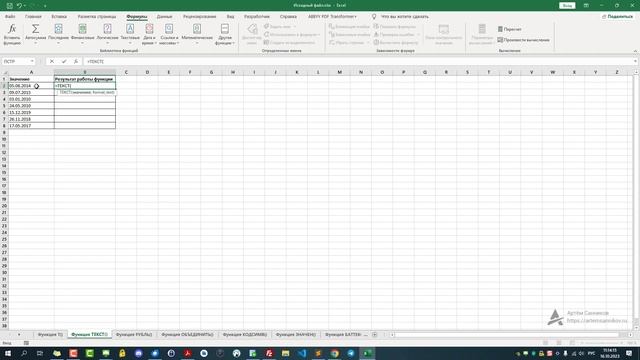The height and width of the screenshot is (360, 640).
Task: Expand the Name Box dropdown
Action: [x=32, y=61]
